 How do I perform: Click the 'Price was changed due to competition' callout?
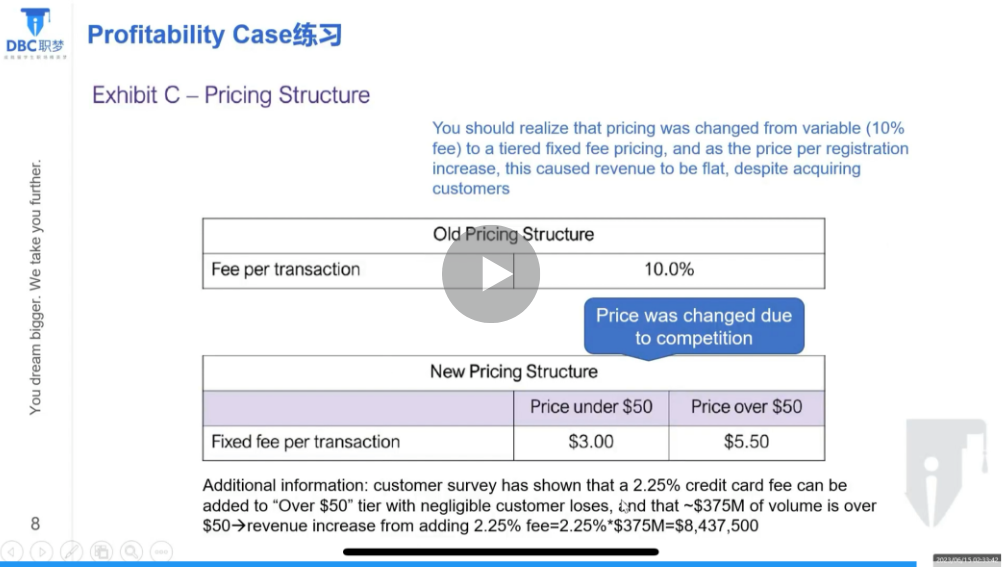694,327
